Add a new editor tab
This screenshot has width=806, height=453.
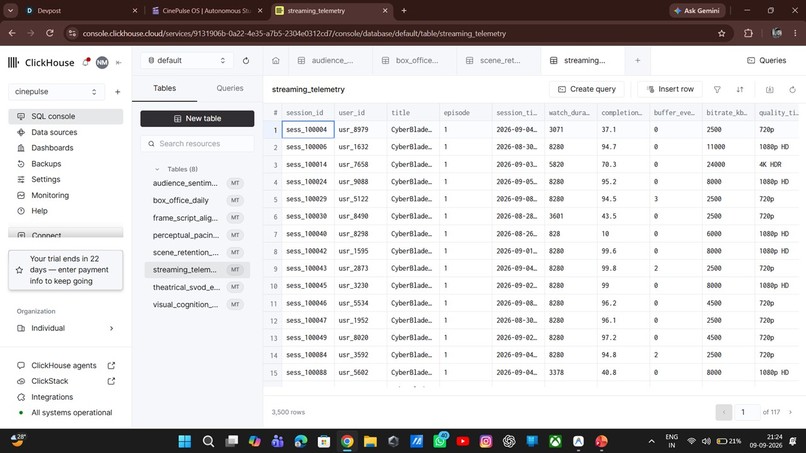637,61
